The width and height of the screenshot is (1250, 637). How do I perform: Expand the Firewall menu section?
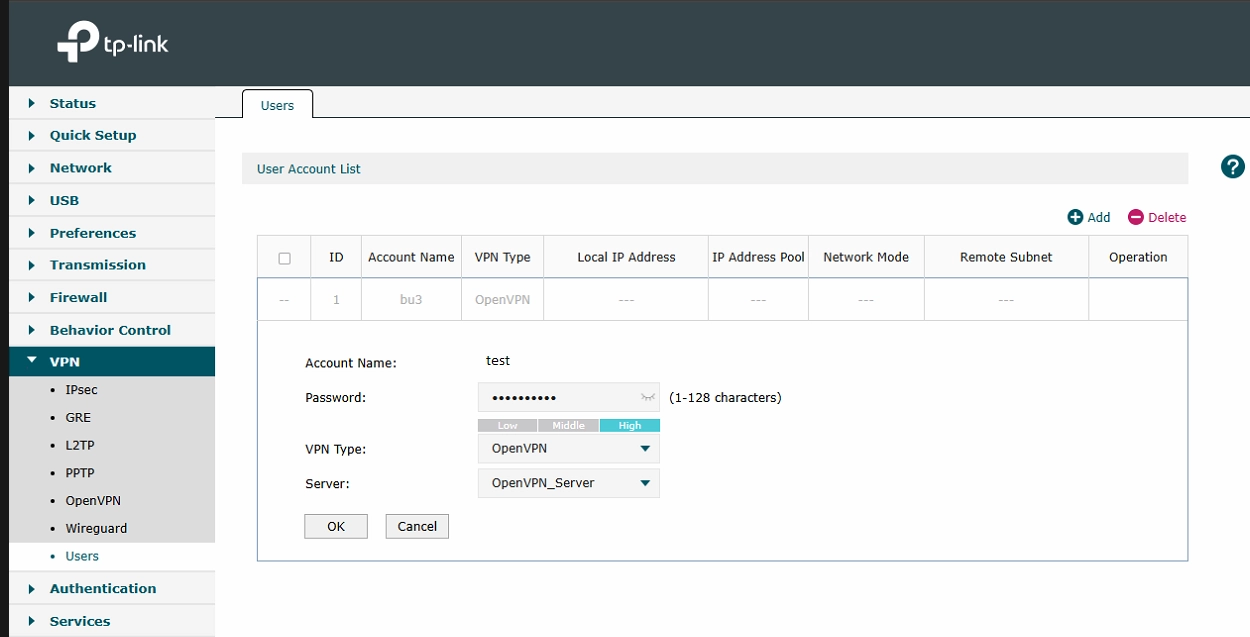(x=78, y=297)
